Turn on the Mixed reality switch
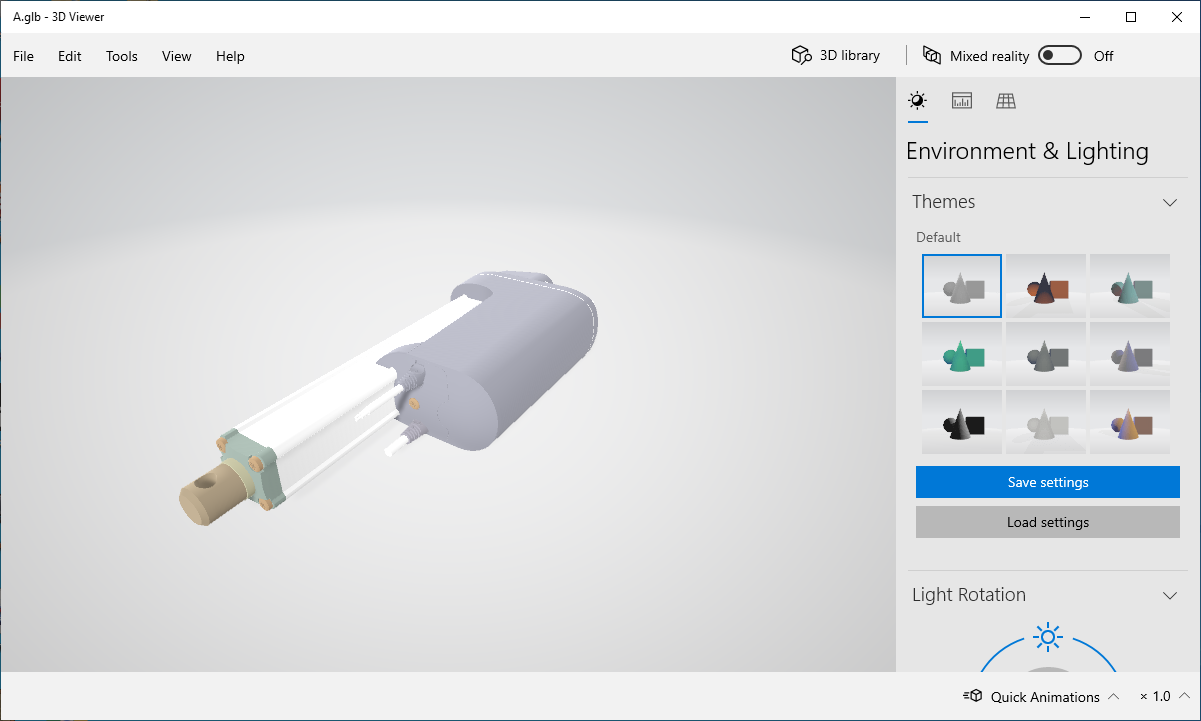Image resolution: width=1201 pixels, height=721 pixels. click(1059, 55)
